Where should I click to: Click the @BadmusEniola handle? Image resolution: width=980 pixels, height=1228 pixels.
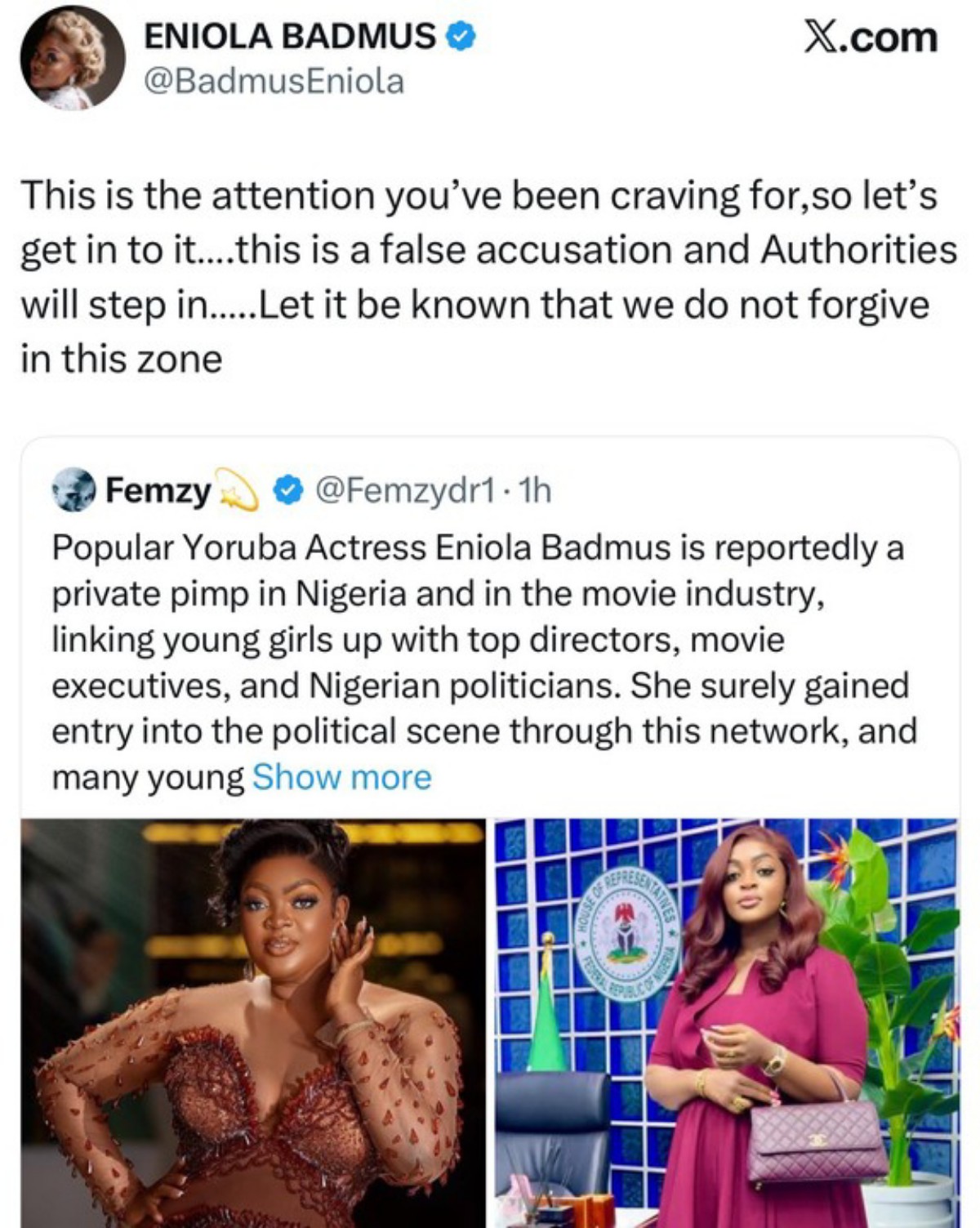coord(274,82)
